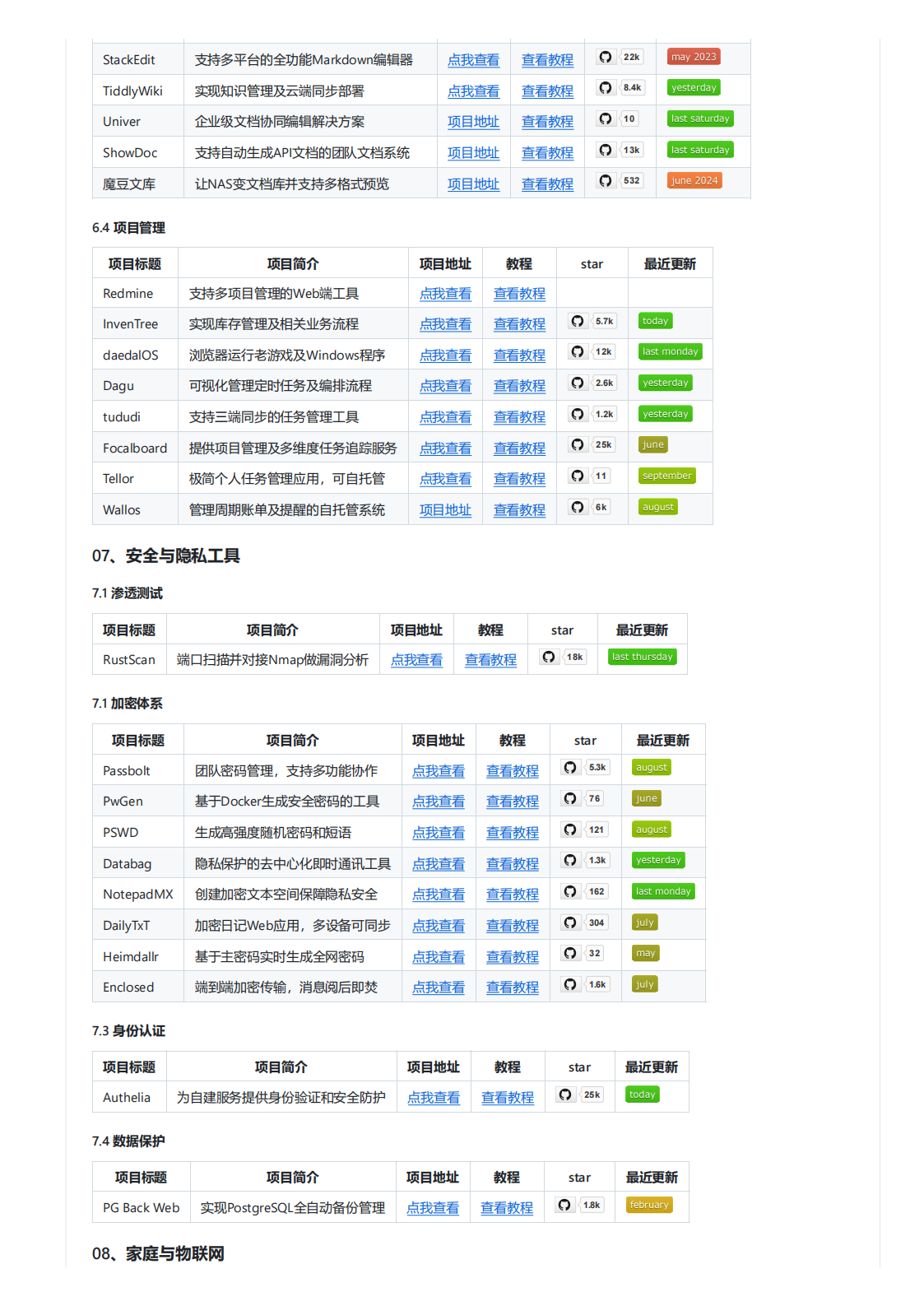The image size is (924, 1306).
Task: Click the GitHub star badge for PwGen
Action: [583, 798]
